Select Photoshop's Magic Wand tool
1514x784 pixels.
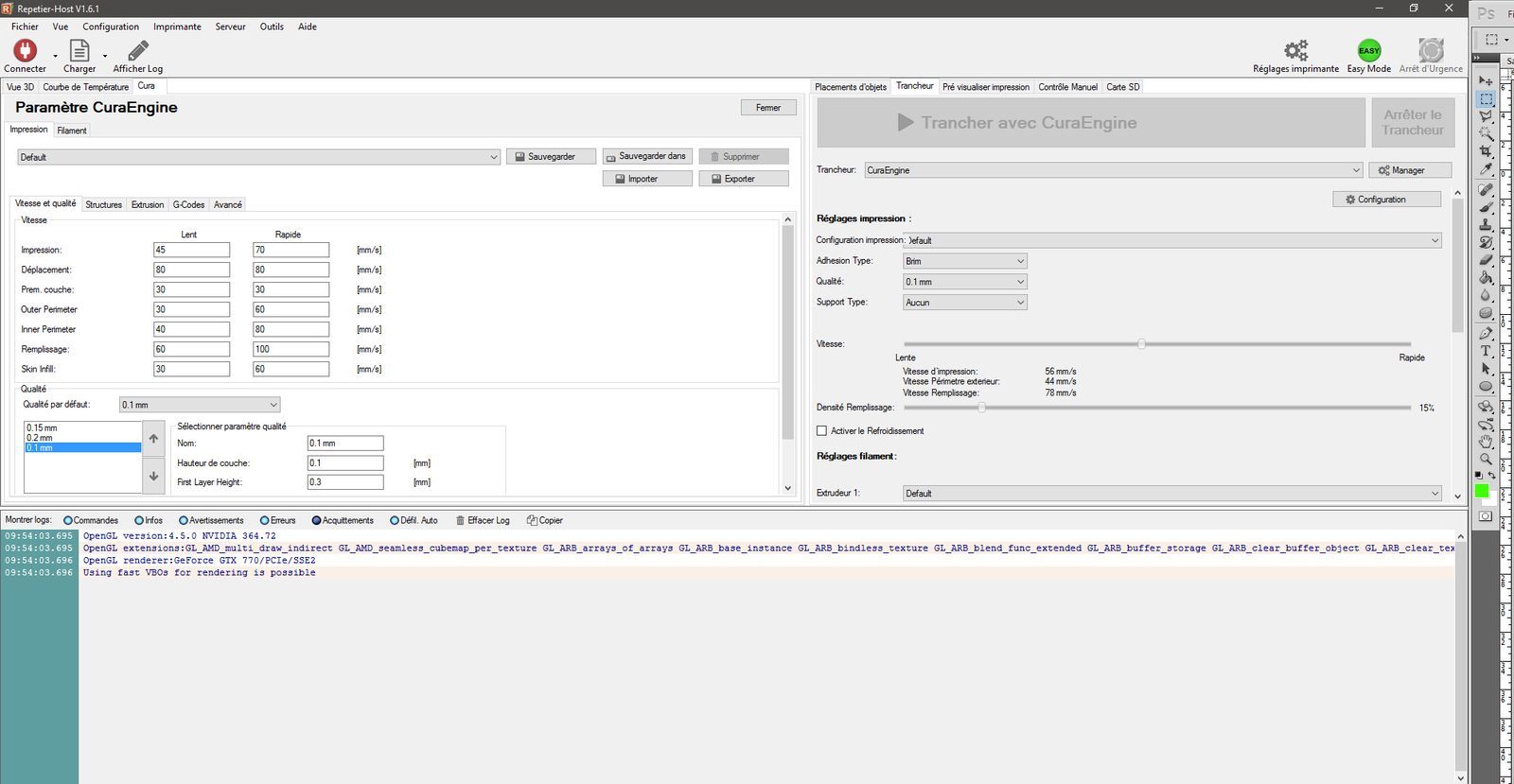pyautogui.click(x=1486, y=134)
